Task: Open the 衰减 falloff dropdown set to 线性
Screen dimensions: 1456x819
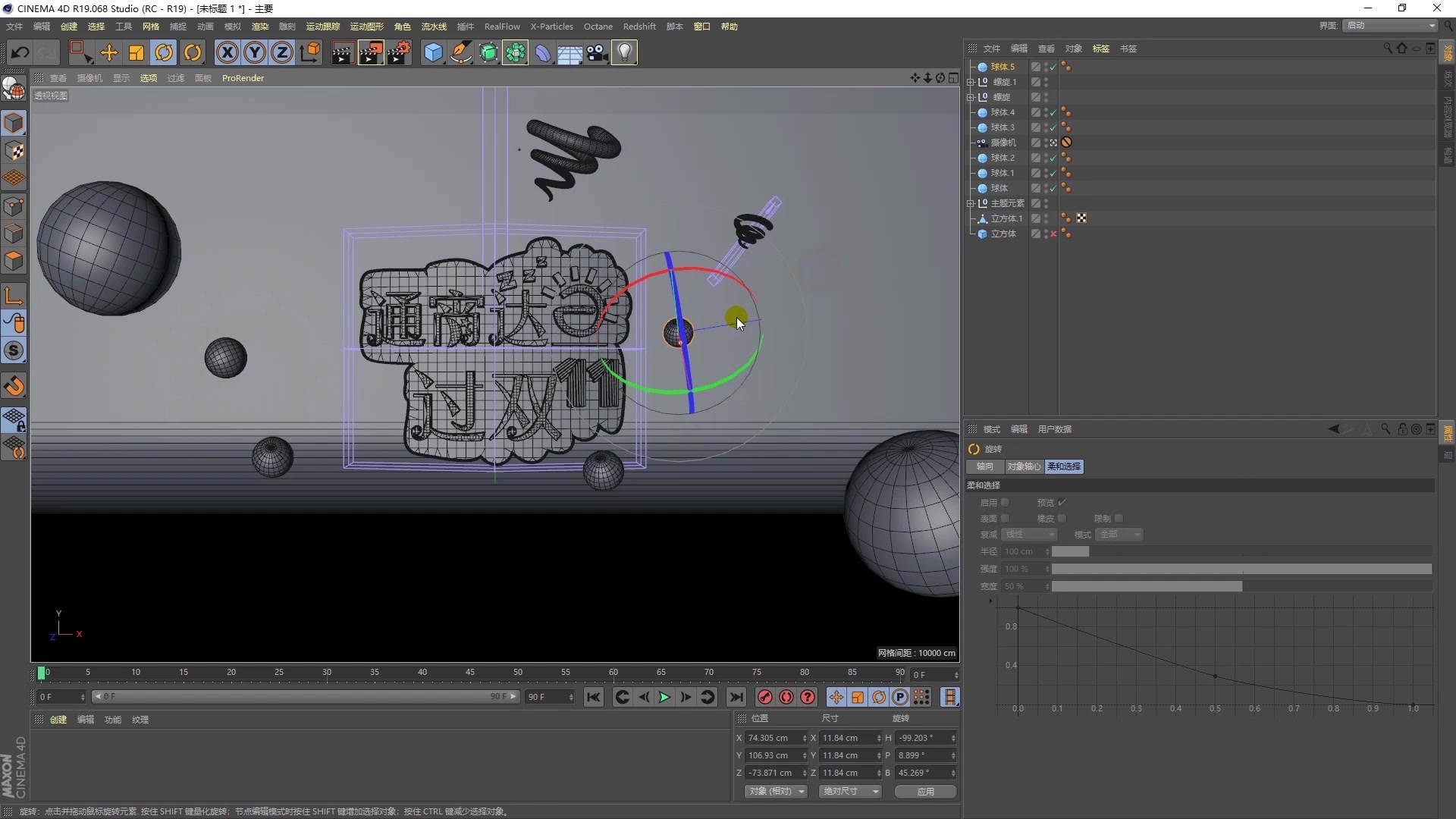Action: [1028, 535]
